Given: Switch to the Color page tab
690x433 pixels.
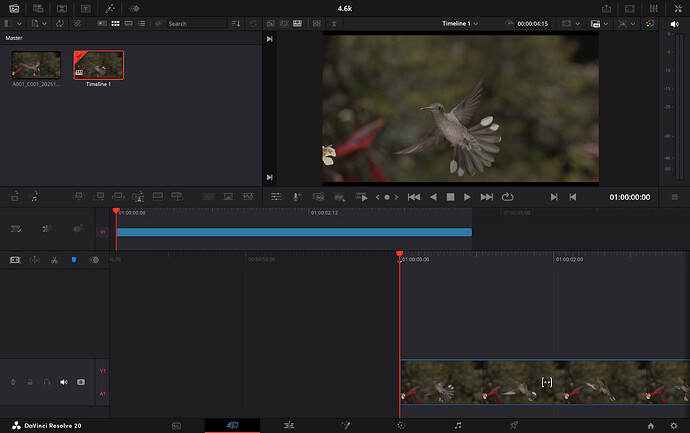Looking at the screenshot, I should (x=401, y=425).
